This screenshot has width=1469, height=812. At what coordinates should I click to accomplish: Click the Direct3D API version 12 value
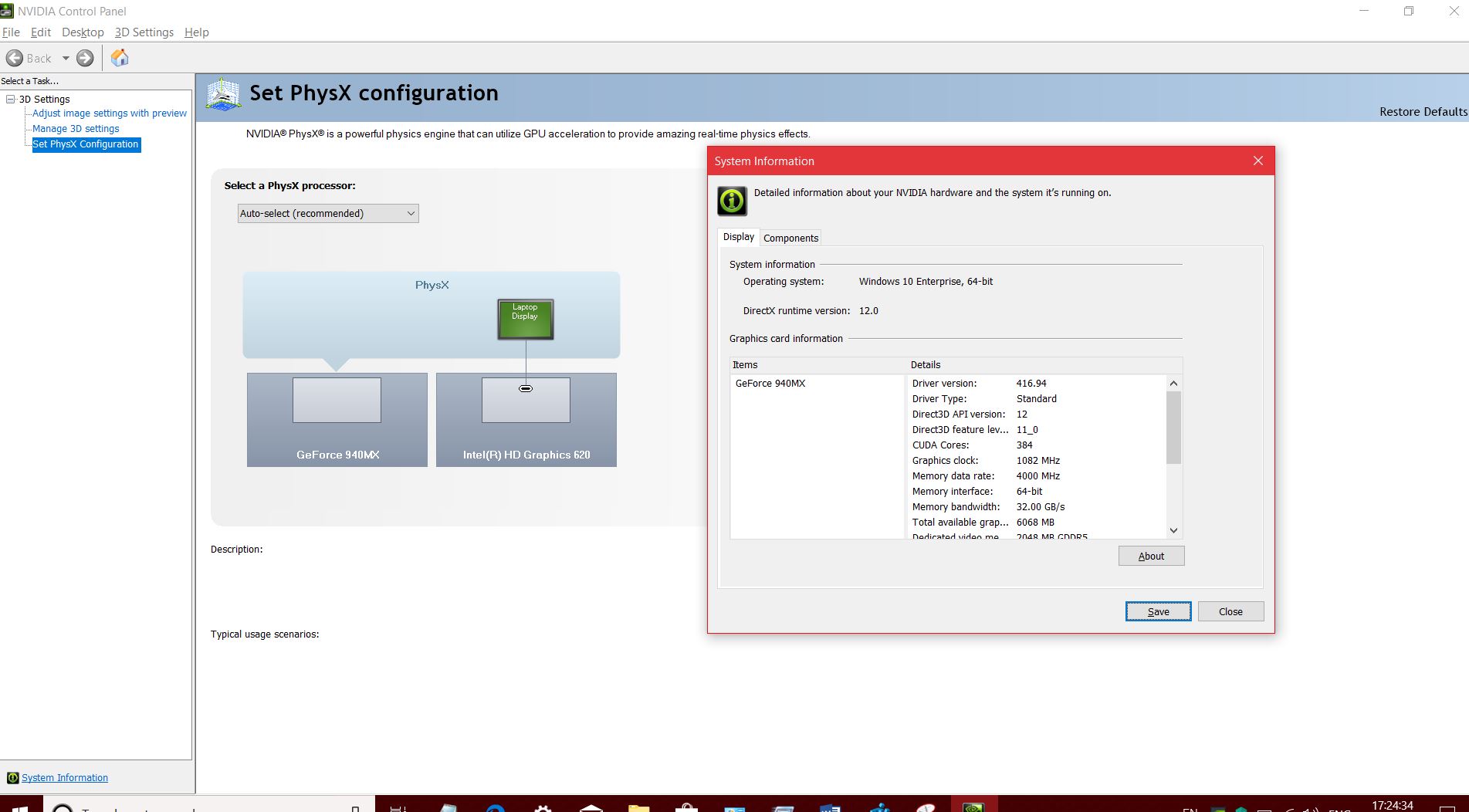point(1022,414)
